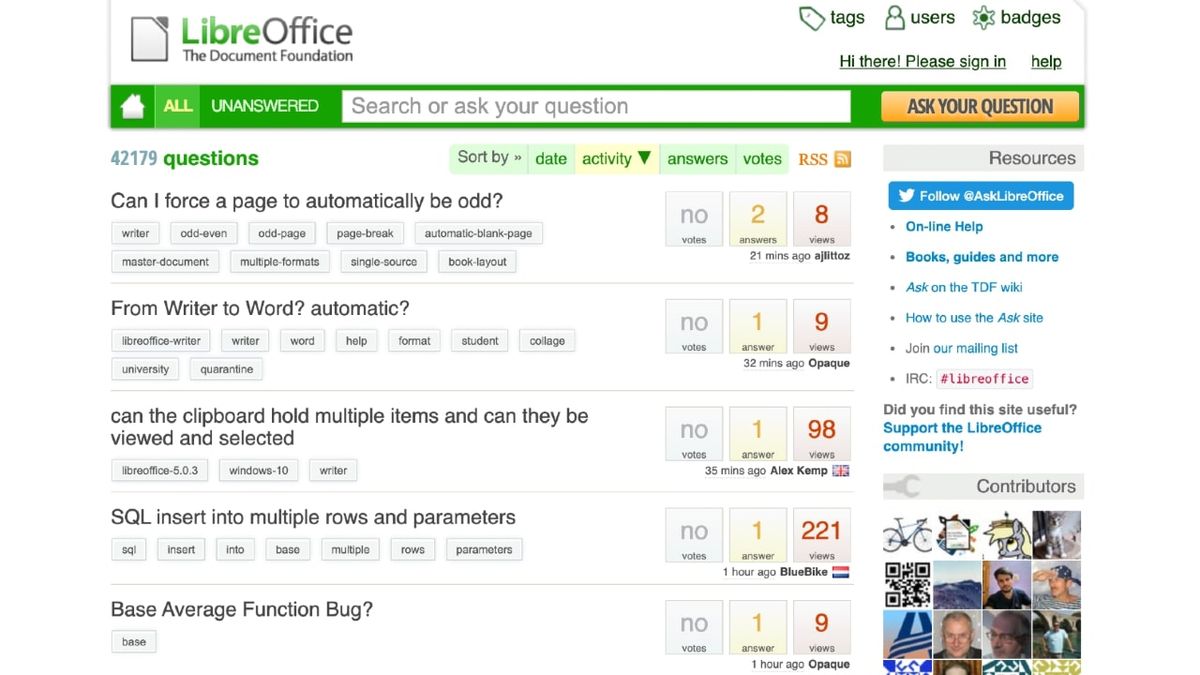Viewport: 1200px width, 675px height.
Task: Select the 'writer' tag under the first question
Action: [135, 233]
